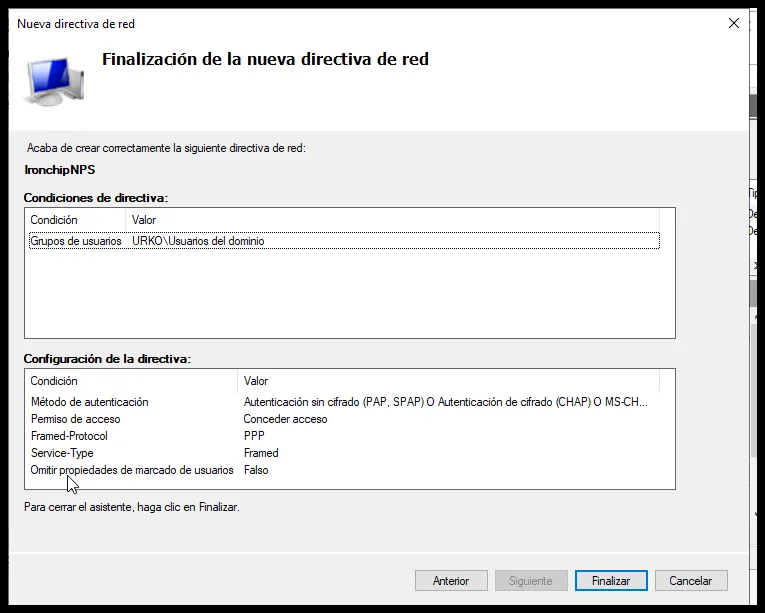765x613 pixels.
Task: Click the URKO\Usuarios del dominio value
Action: click(198, 241)
